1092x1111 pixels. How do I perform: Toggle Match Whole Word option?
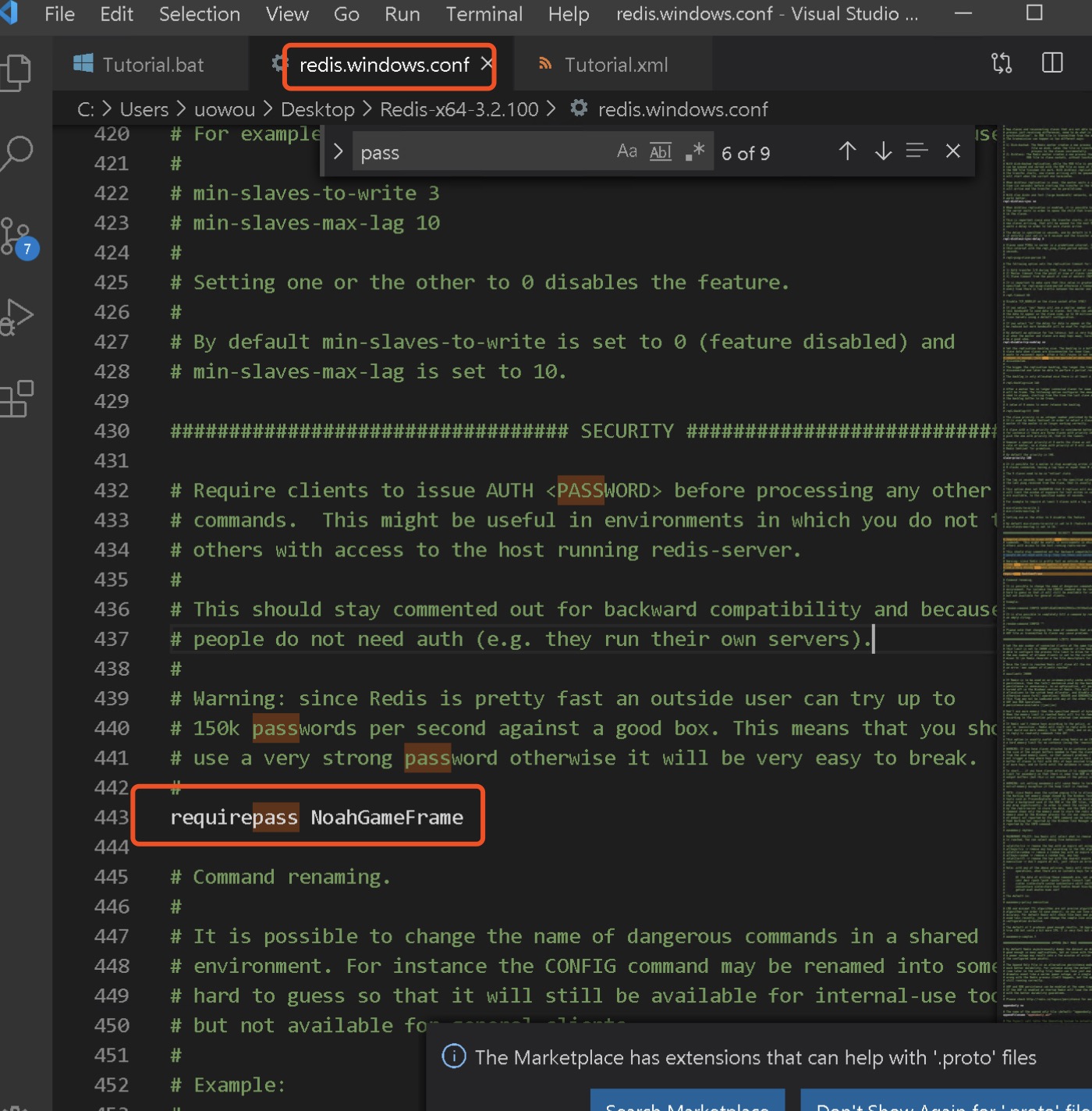point(661,152)
